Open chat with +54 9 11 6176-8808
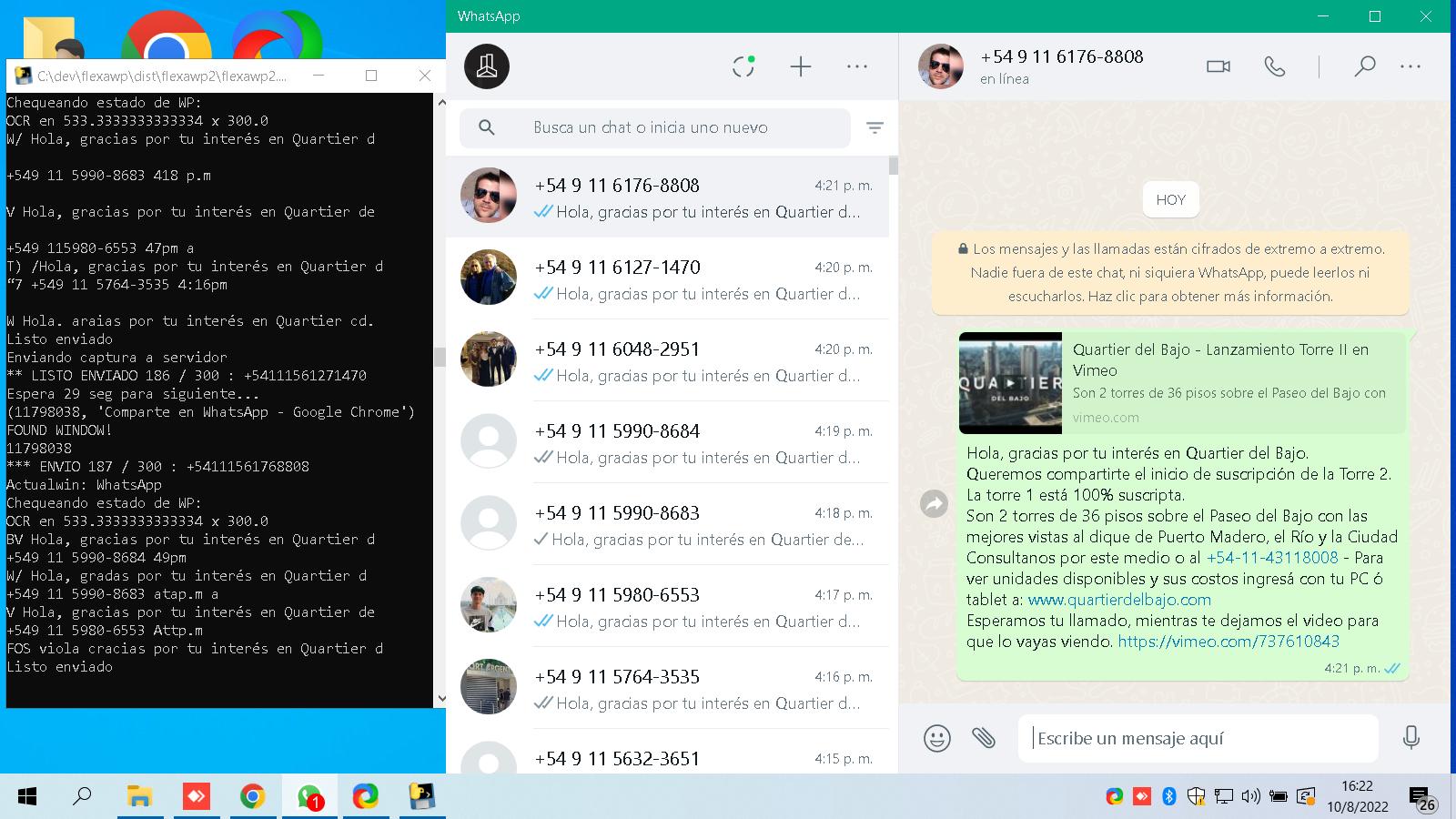The image size is (1456, 819). (x=667, y=197)
